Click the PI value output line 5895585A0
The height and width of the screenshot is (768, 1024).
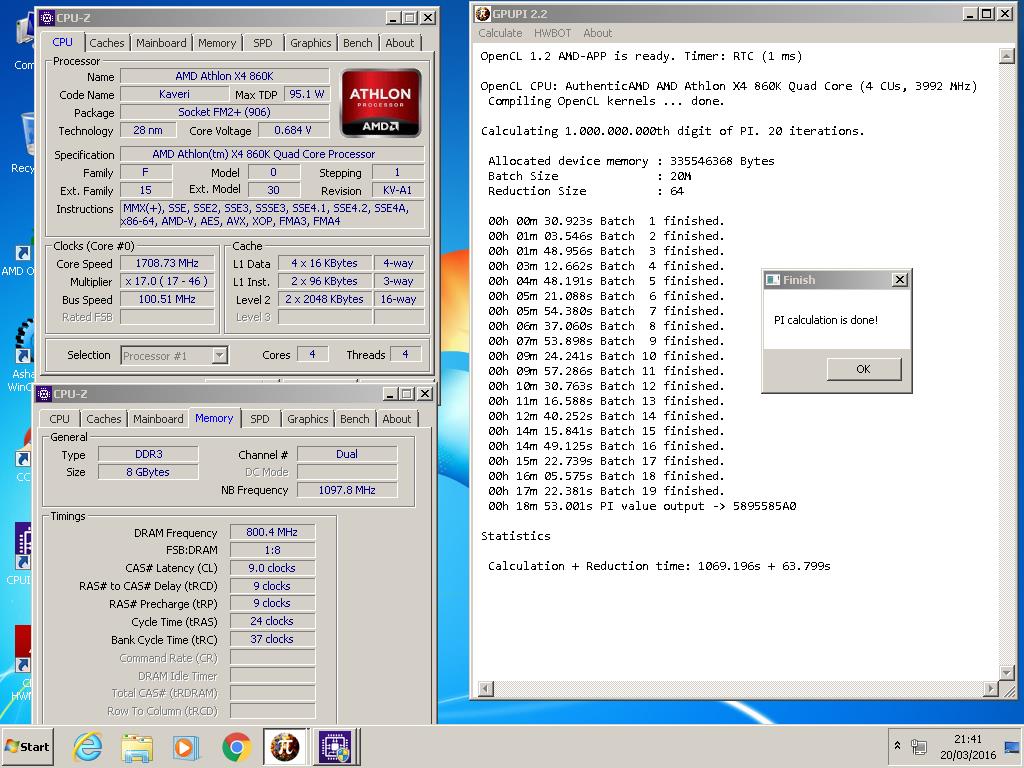[642, 506]
